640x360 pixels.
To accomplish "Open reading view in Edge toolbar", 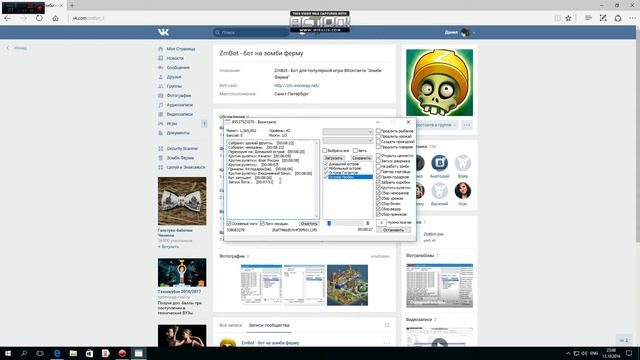I will 558,18.
